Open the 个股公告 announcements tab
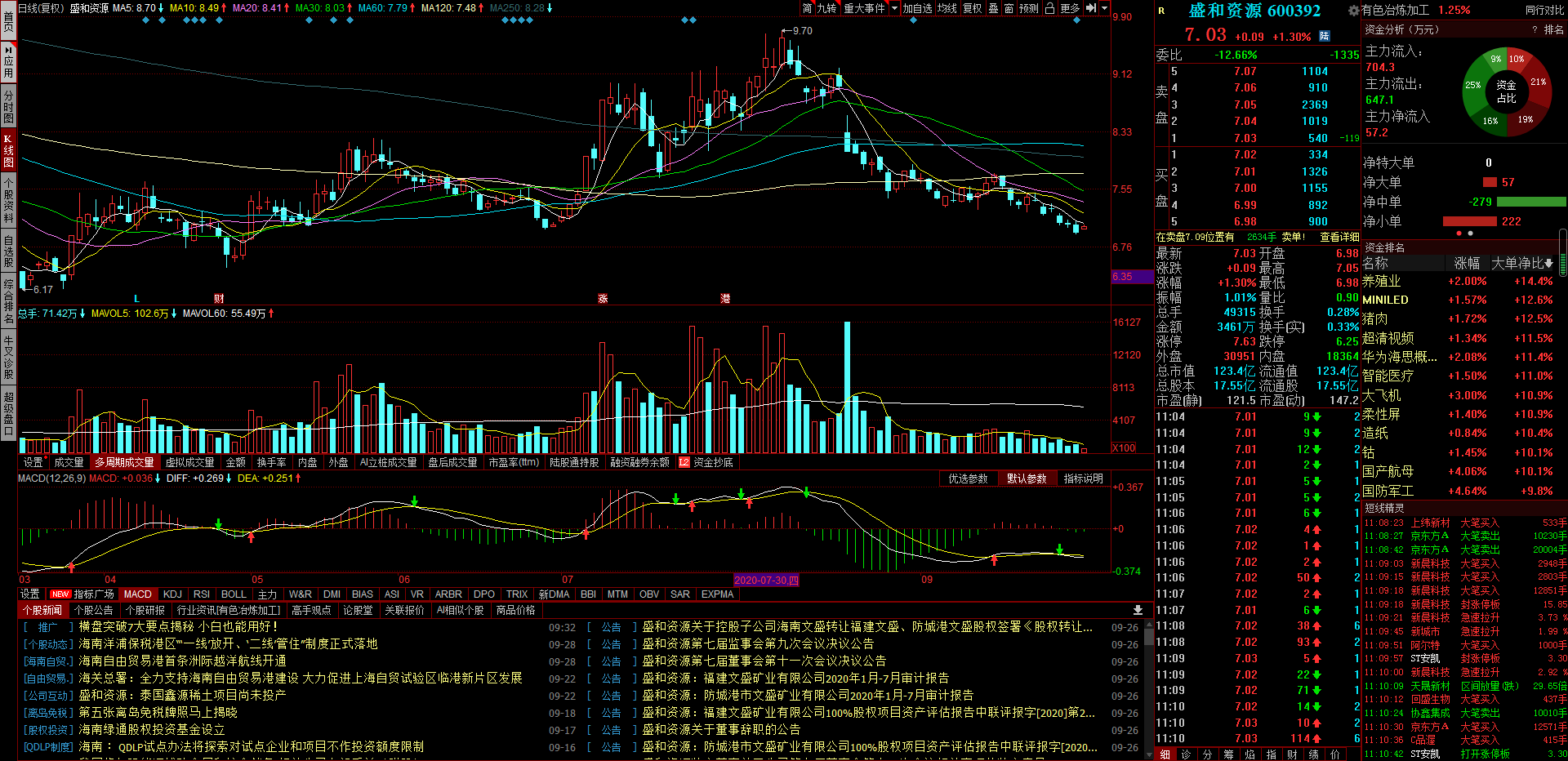This screenshot has width=1568, height=761. [94, 610]
